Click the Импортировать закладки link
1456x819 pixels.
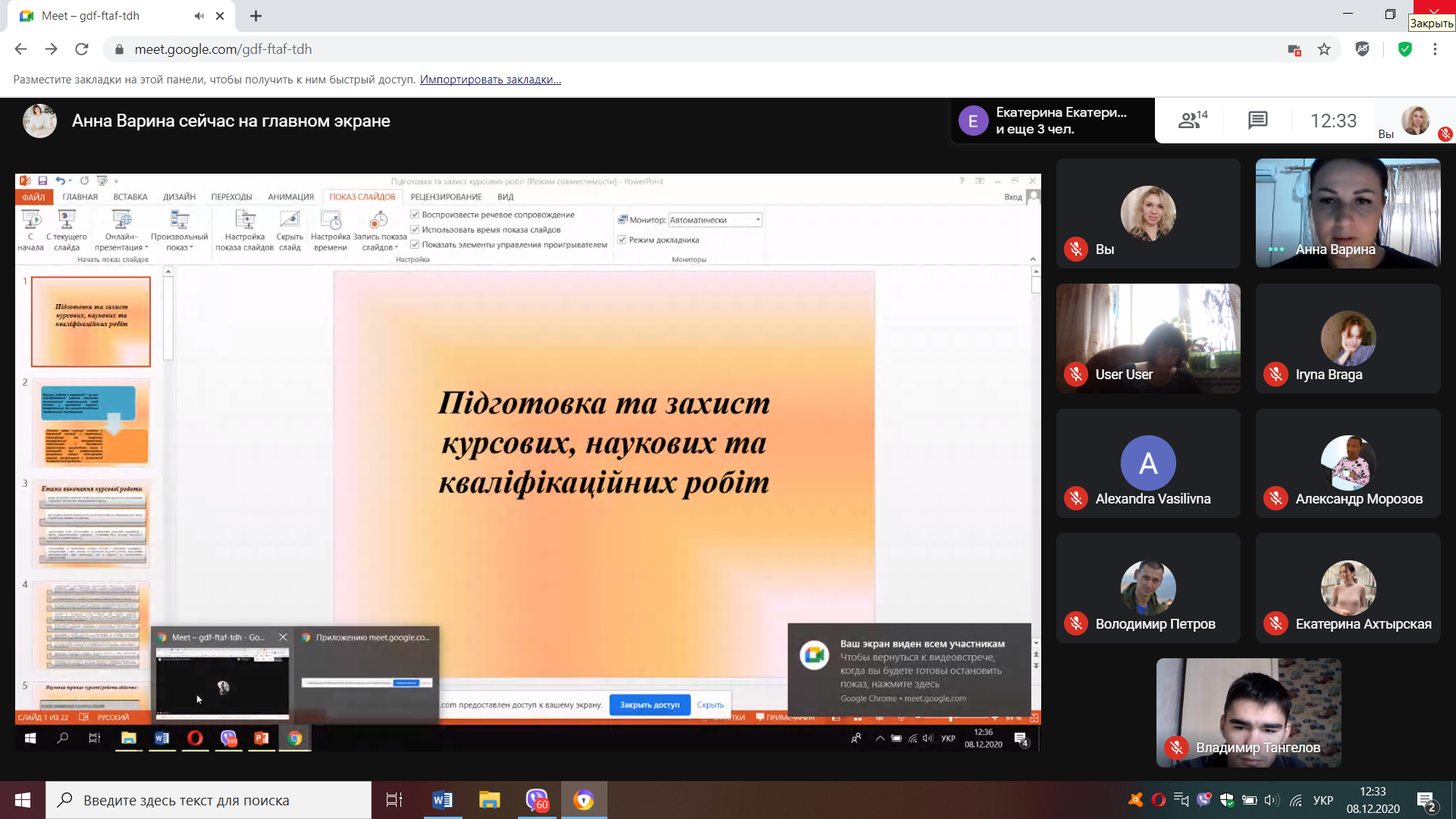click(x=490, y=80)
